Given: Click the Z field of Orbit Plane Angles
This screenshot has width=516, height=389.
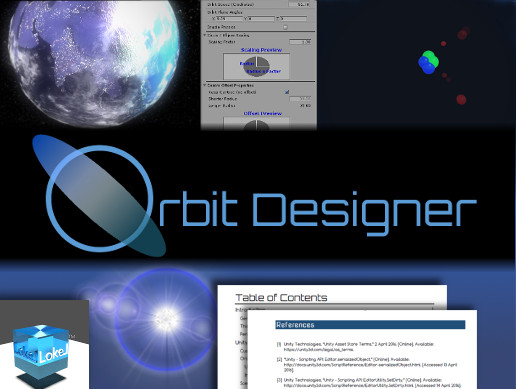Looking at the screenshot, I should point(292,19).
